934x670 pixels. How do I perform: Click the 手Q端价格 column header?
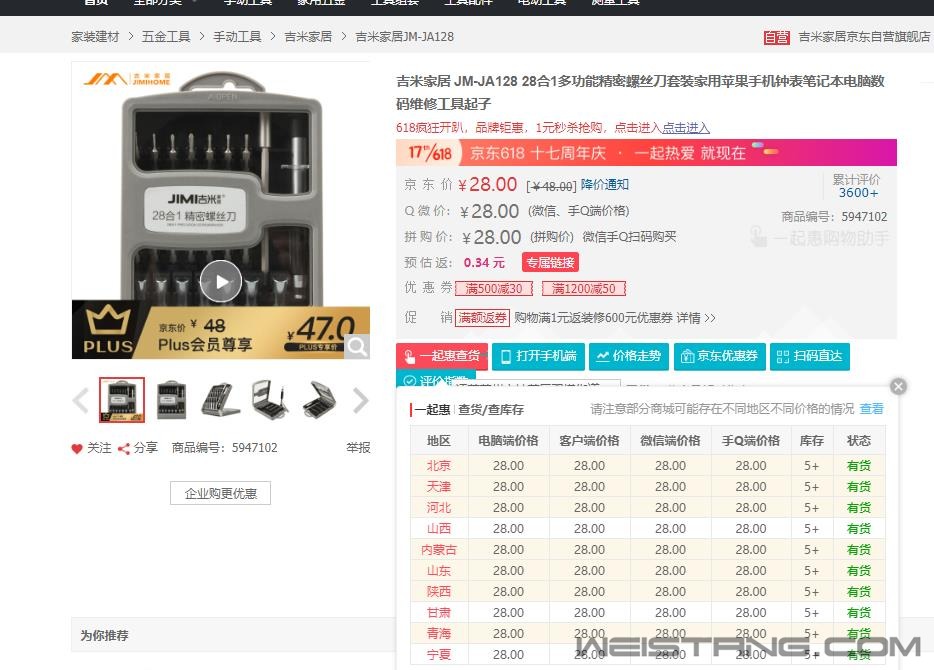[751, 441]
